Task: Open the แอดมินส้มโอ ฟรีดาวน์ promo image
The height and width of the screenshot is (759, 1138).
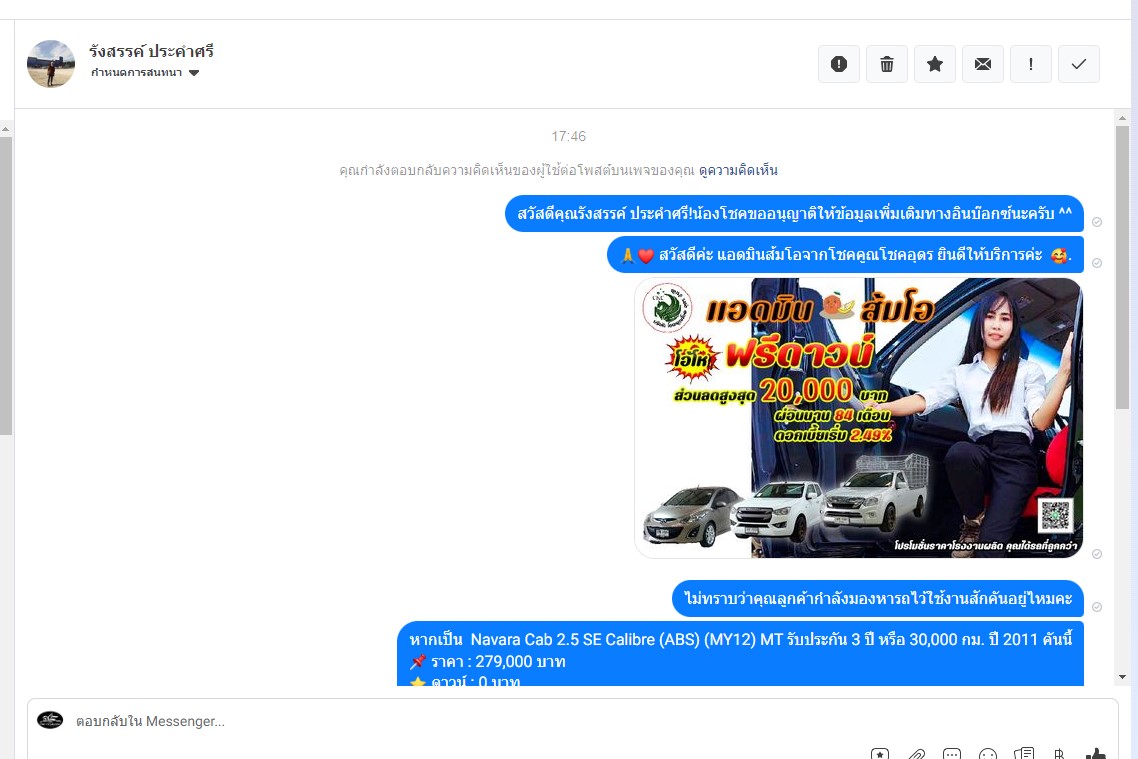Action: pos(859,418)
